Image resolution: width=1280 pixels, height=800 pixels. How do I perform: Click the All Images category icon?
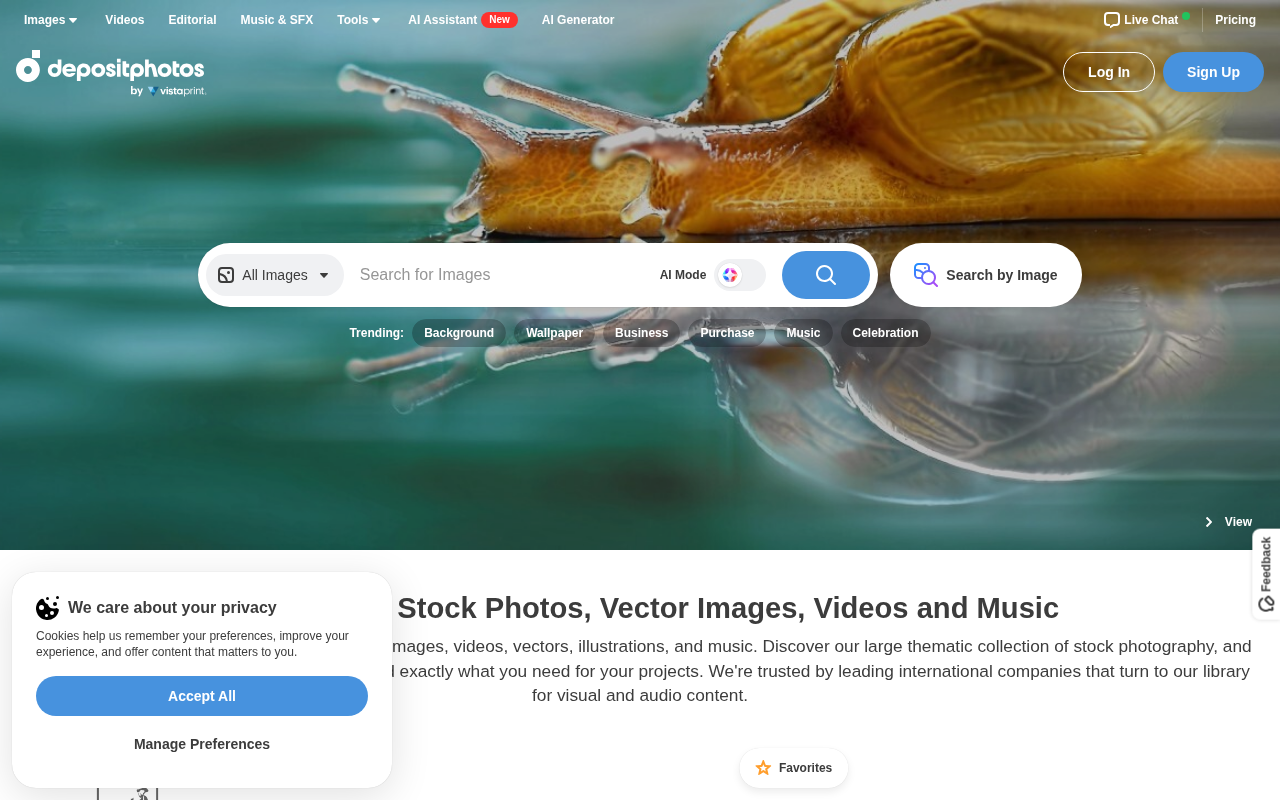click(226, 275)
